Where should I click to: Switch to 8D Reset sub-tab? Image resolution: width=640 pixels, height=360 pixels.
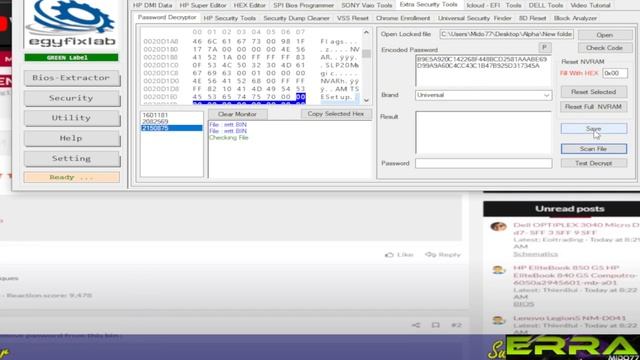pos(532,18)
